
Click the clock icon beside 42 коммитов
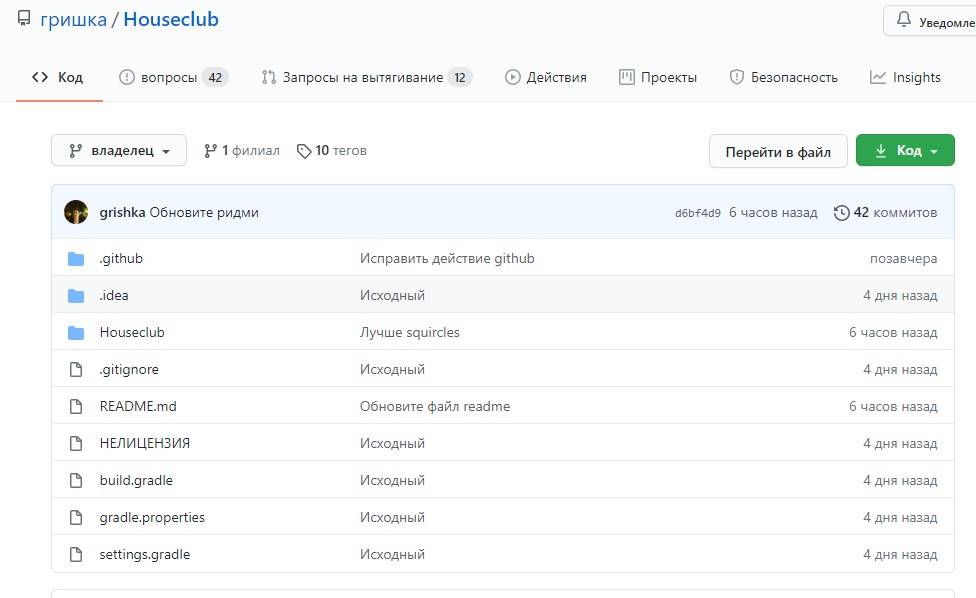tap(841, 213)
